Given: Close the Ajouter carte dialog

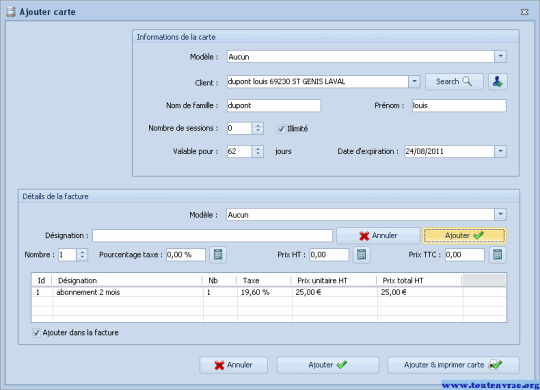Looking at the screenshot, I should 524,12.
